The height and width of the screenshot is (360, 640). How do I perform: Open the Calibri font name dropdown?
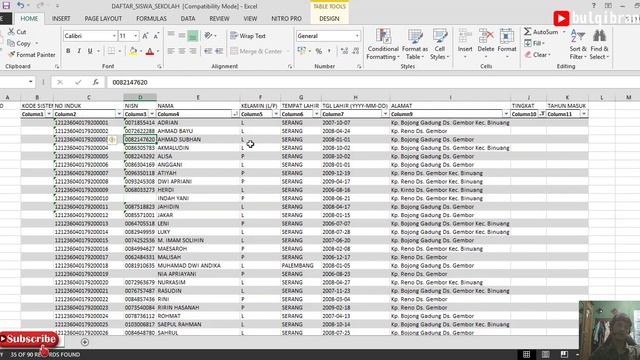coord(114,36)
